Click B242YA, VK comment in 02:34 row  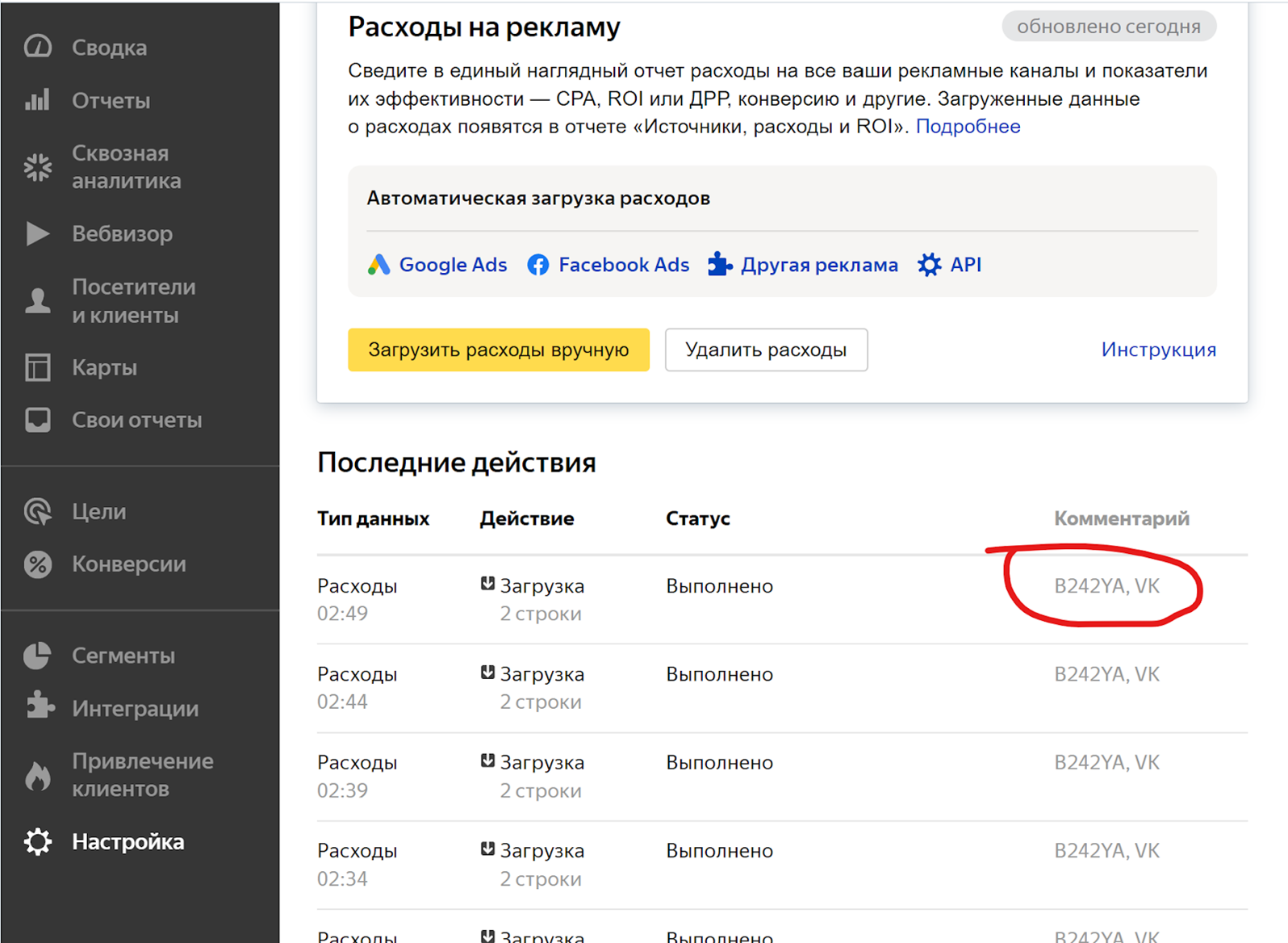pos(1107,851)
